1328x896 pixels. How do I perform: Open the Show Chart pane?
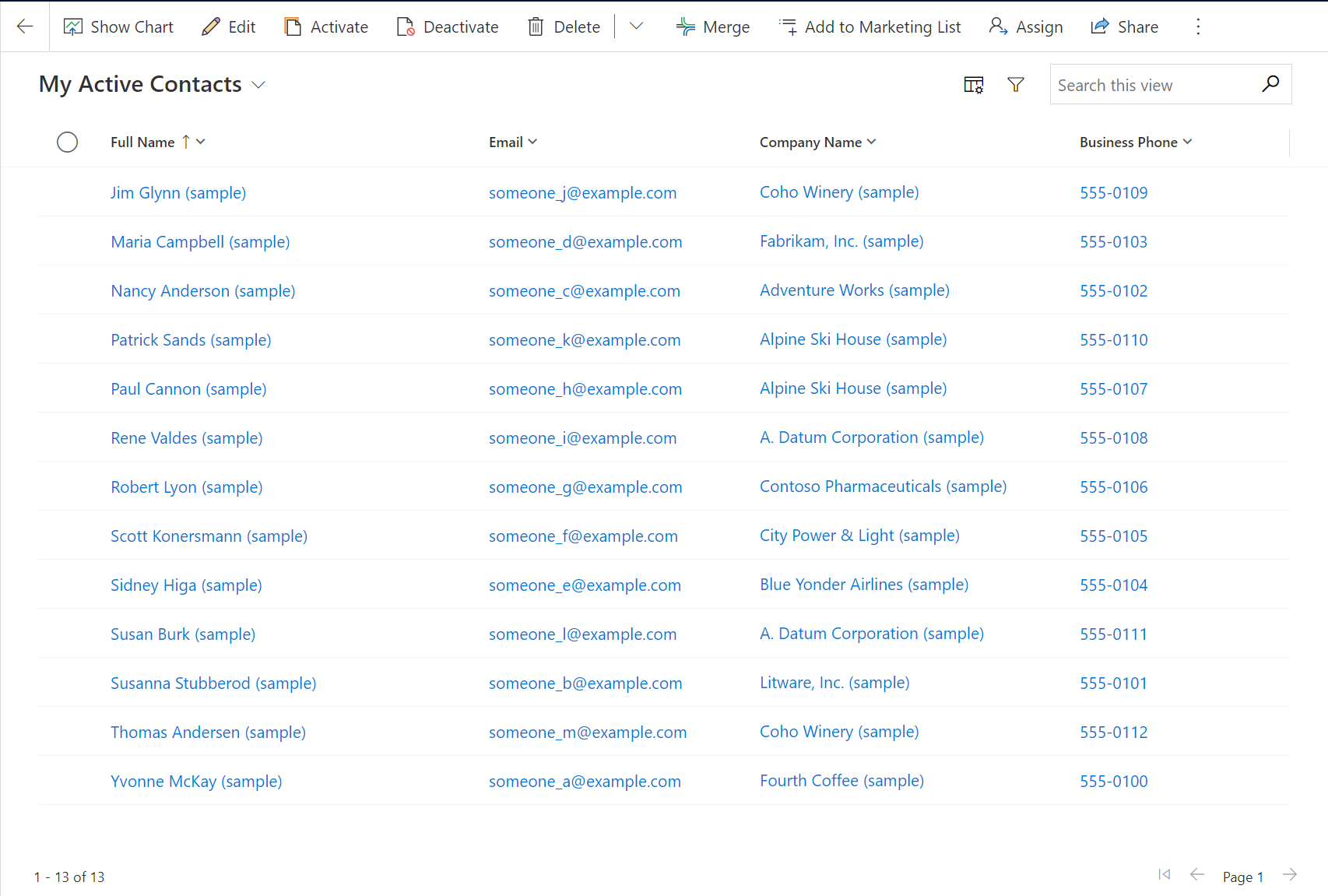click(118, 26)
